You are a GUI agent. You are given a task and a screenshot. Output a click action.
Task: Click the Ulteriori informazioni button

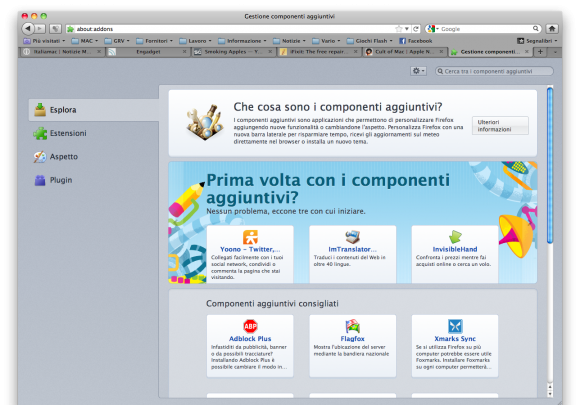tap(500, 126)
